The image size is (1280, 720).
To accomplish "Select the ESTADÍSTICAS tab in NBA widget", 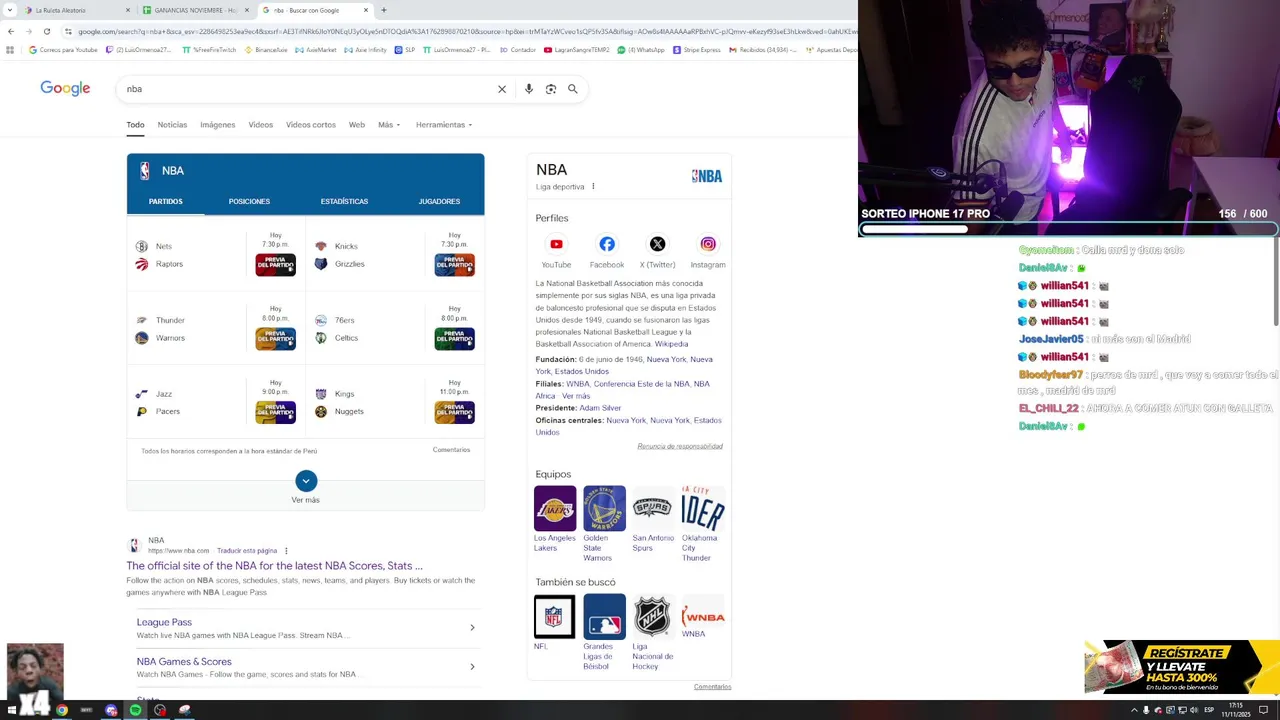I will pos(344,201).
